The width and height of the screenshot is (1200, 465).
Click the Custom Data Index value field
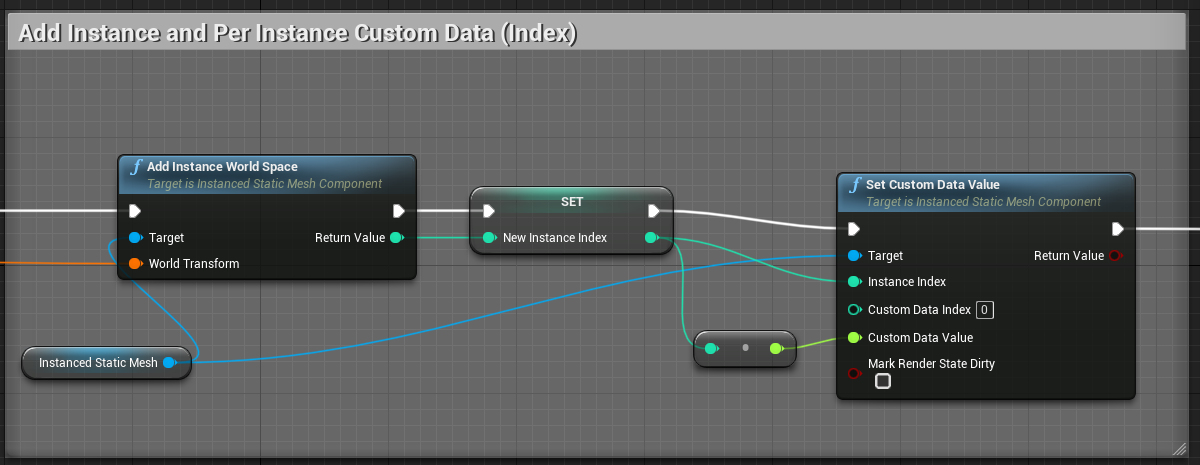985,310
